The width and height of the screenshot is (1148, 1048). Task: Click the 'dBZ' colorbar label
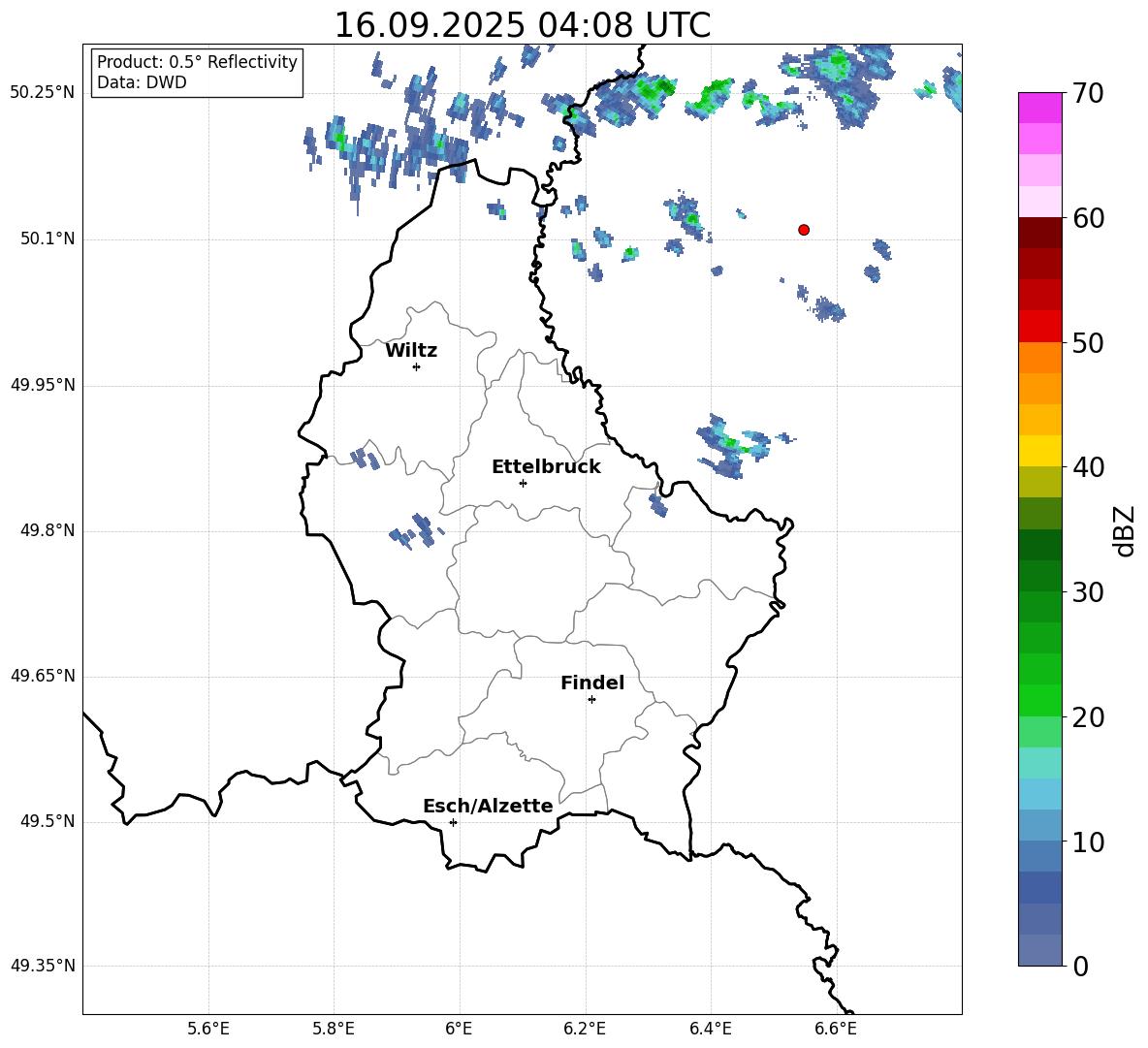pos(1123,530)
